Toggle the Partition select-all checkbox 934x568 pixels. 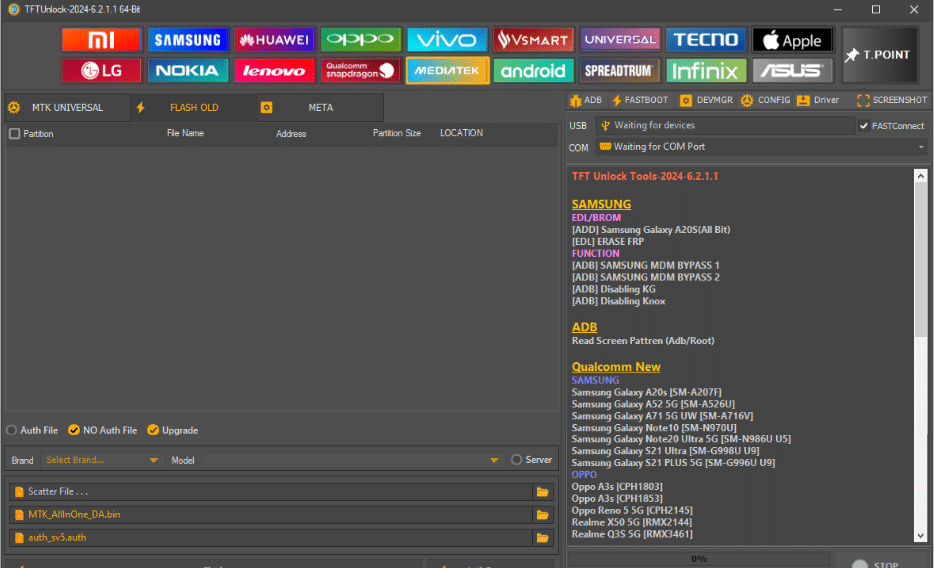15,134
